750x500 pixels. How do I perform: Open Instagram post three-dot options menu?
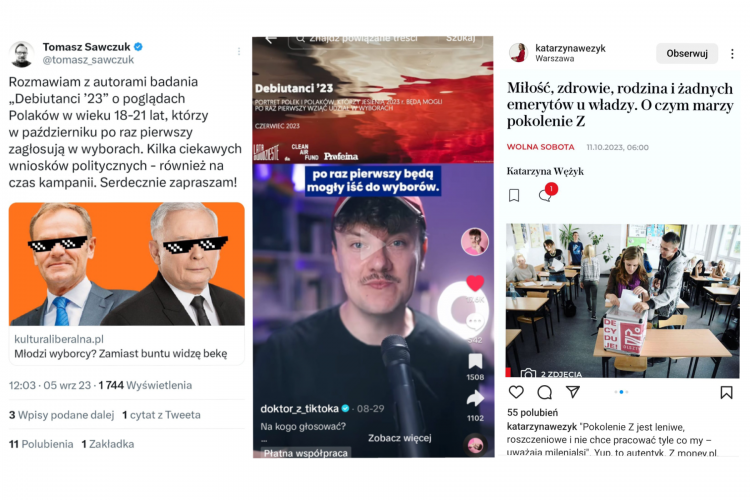coord(732,54)
